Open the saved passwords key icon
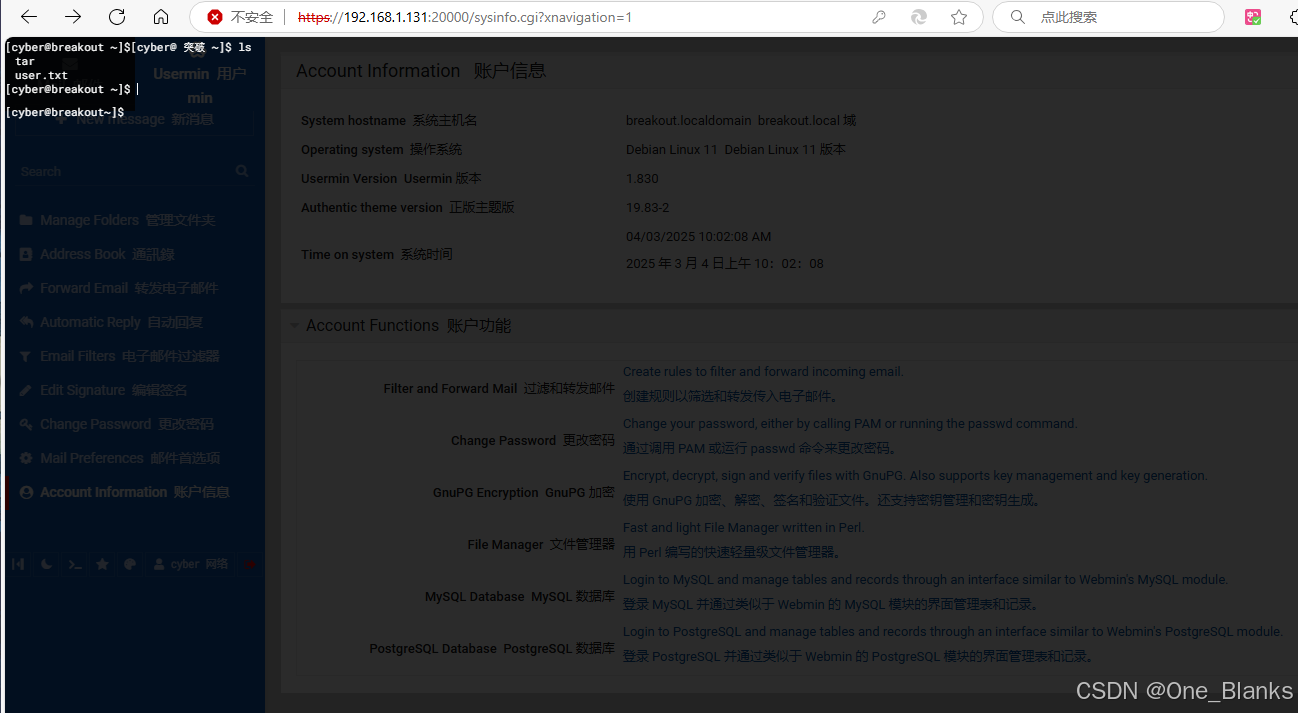The image size is (1298, 713). tap(879, 17)
